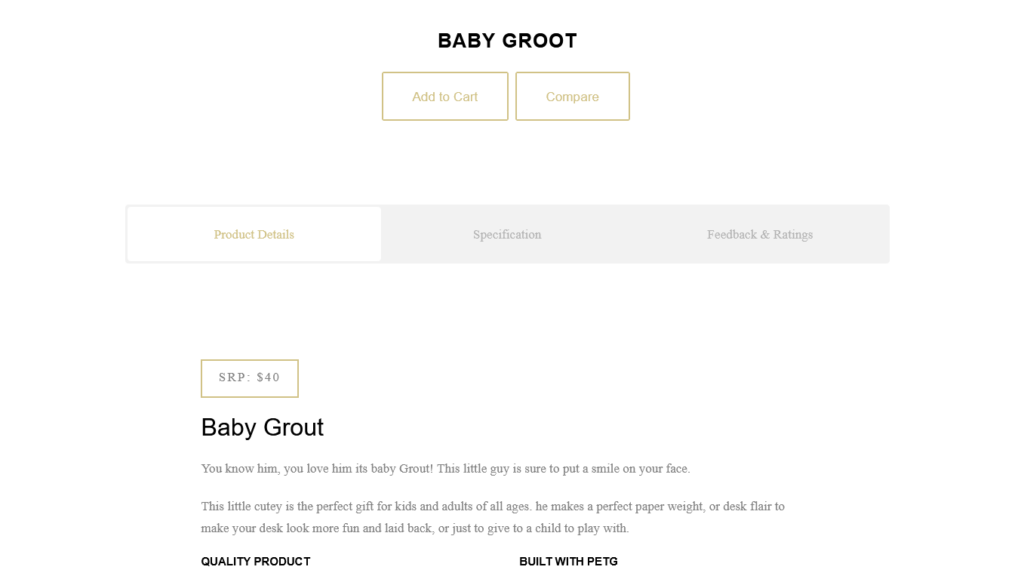Image resolution: width=1024 pixels, height=576 pixels.
Task: Add Baby Groot to the cart
Action: click(x=445, y=96)
